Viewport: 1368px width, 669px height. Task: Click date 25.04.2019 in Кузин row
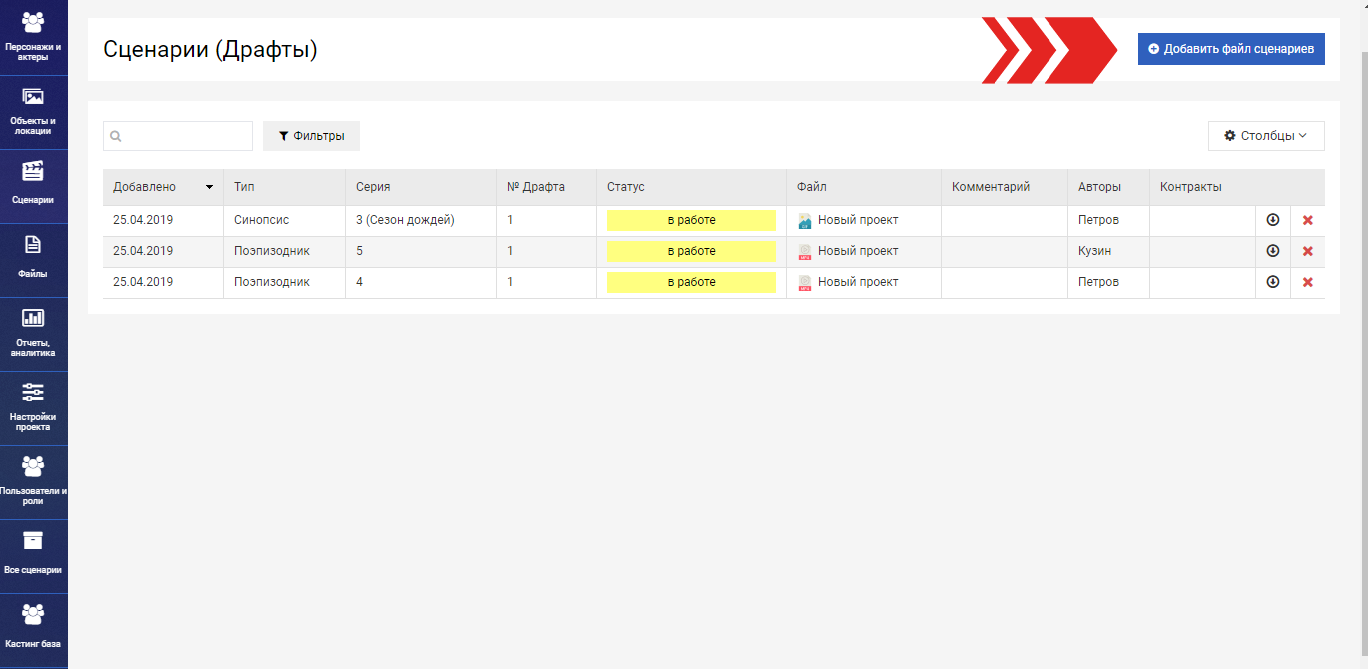point(143,251)
